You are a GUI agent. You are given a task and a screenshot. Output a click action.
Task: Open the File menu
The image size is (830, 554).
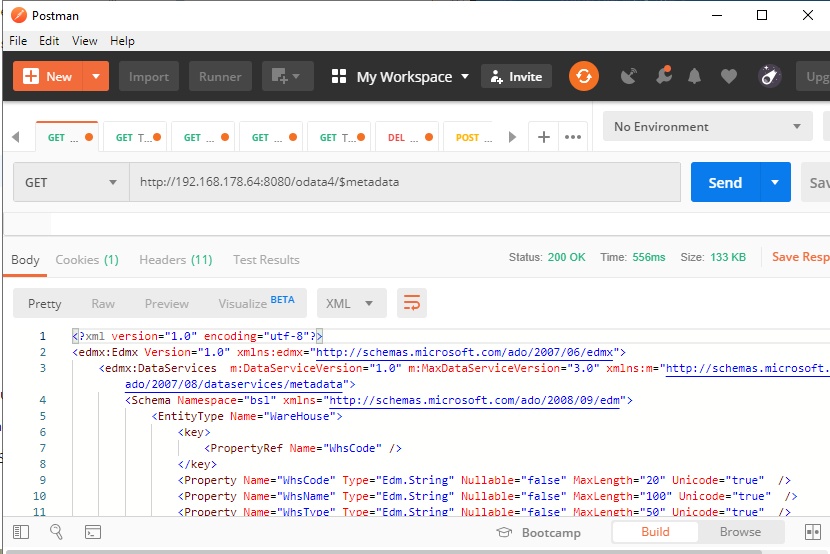18,41
